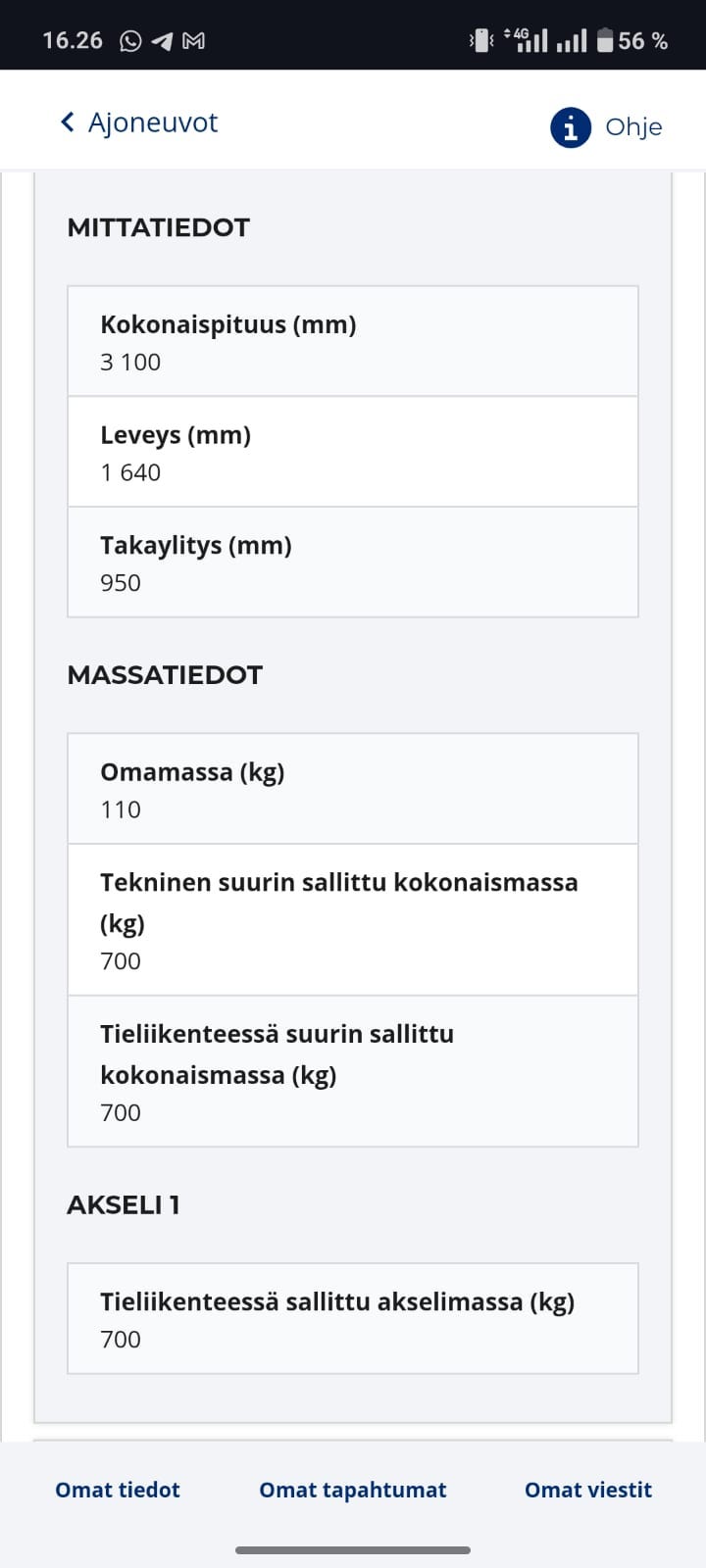706x1568 pixels.
Task: Switch to Omat tapahtumat
Action: [x=353, y=1490]
